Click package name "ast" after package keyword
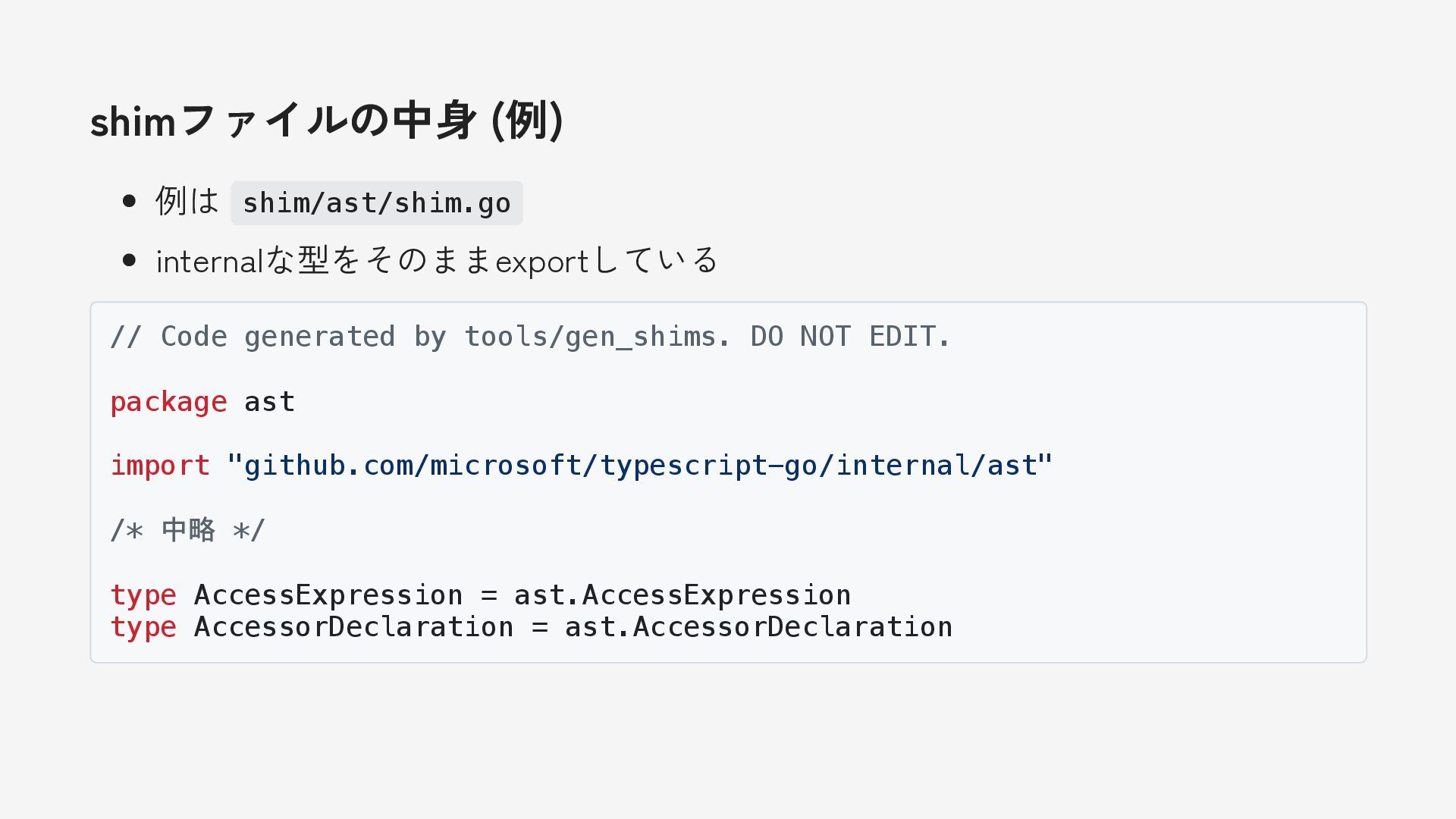The height and width of the screenshot is (819, 1456). pyautogui.click(x=269, y=402)
